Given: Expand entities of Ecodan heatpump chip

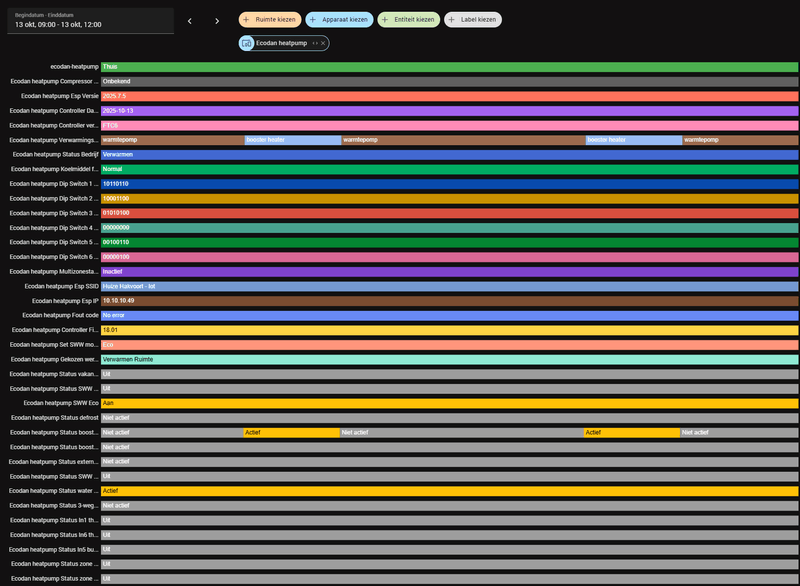Looking at the screenshot, I should click(315, 43).
